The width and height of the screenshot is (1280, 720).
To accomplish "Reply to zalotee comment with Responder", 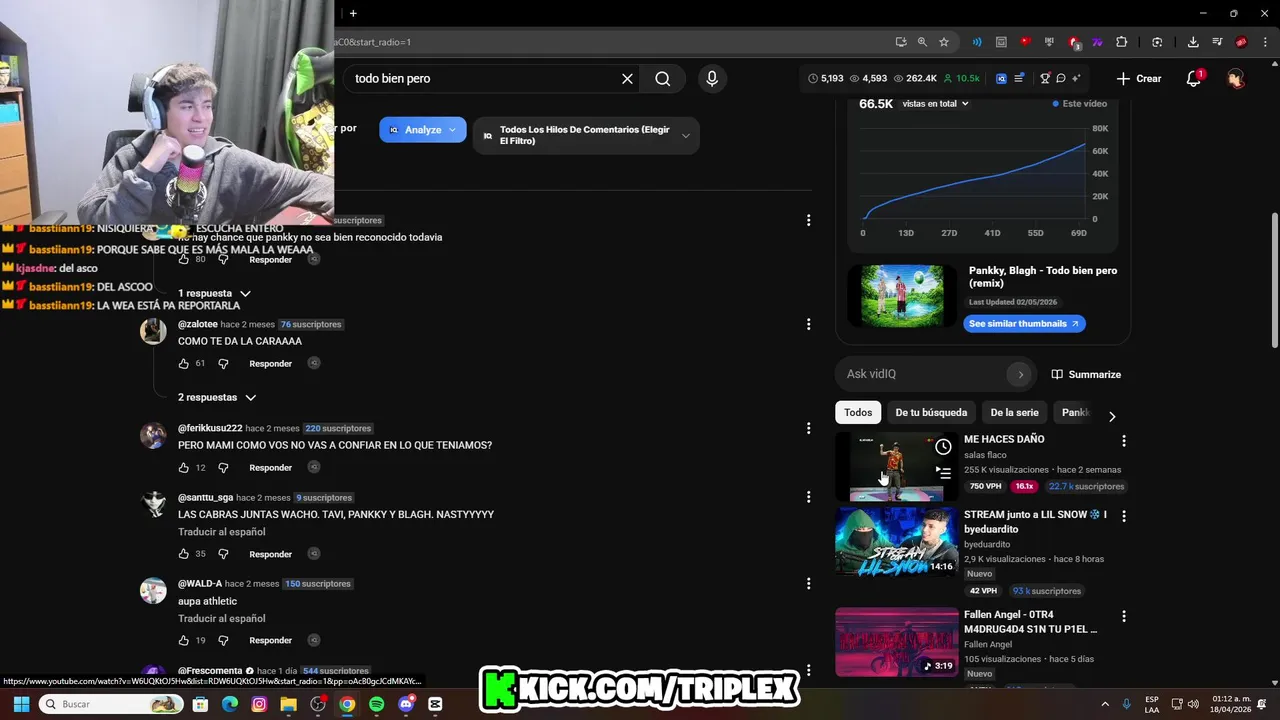I will click(270, 364).
